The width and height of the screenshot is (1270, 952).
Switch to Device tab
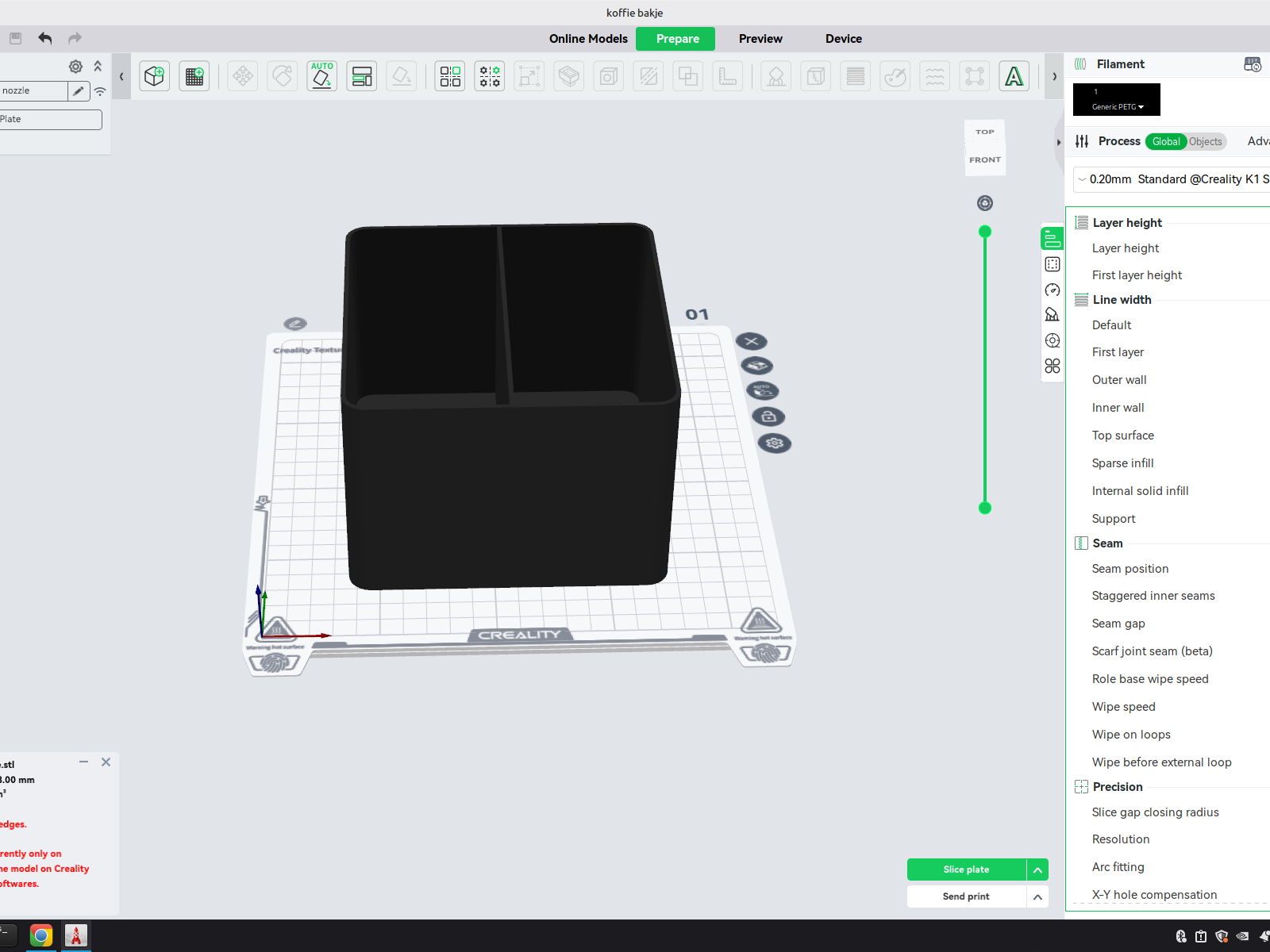844,39
